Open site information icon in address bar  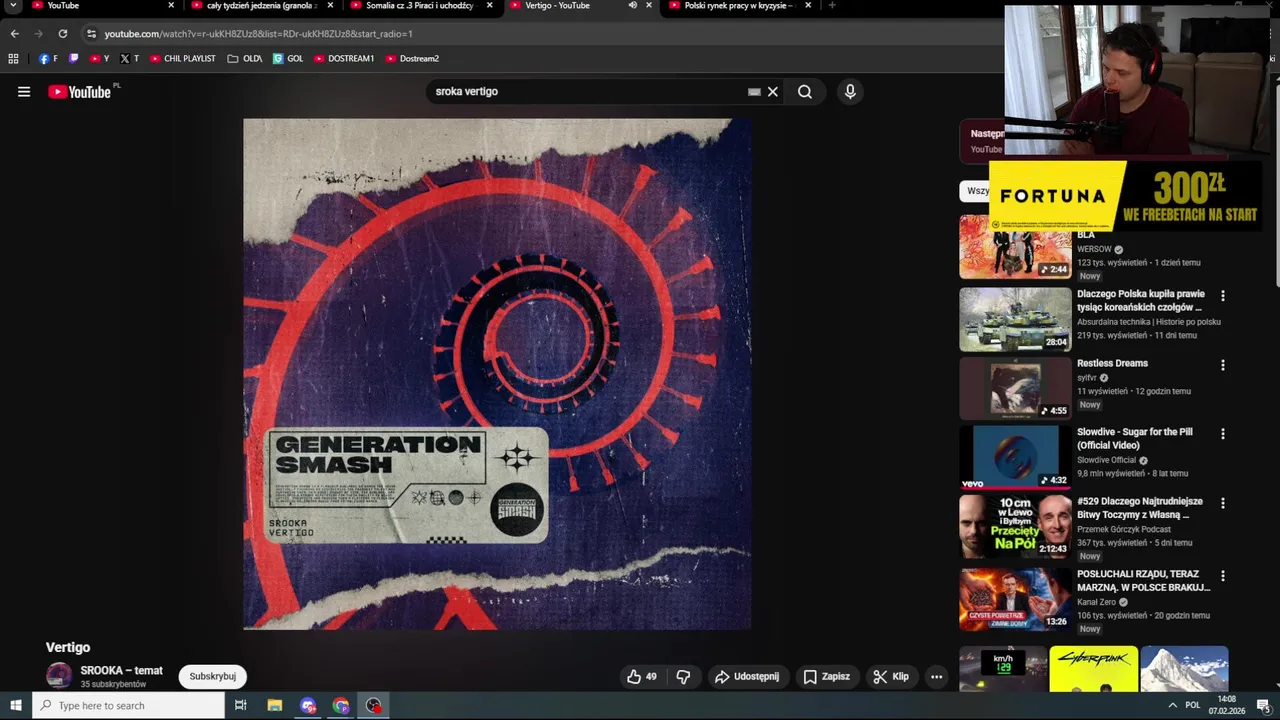click(x=91, y=34)
